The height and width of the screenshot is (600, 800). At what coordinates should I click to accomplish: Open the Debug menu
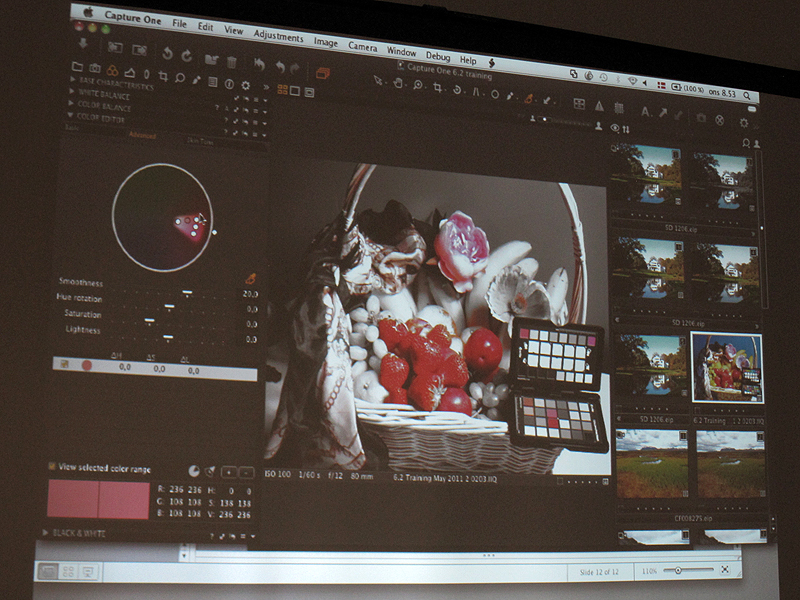tap(438, 56)
